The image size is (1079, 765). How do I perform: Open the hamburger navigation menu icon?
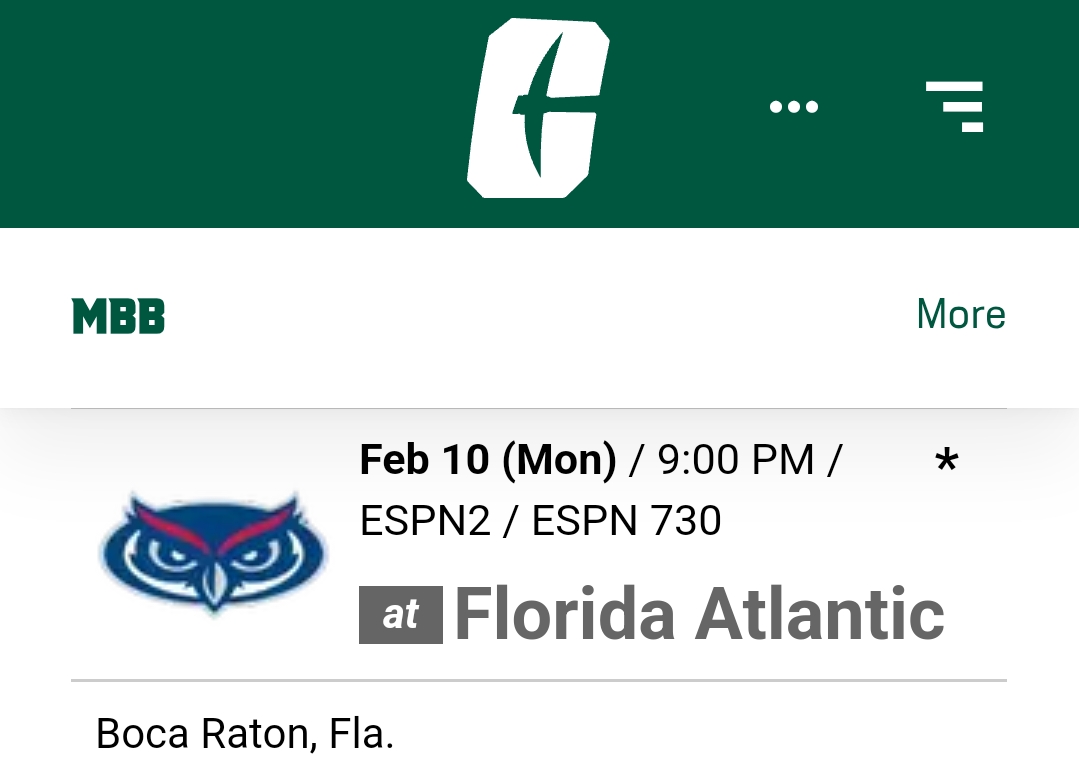coord(954,107)
